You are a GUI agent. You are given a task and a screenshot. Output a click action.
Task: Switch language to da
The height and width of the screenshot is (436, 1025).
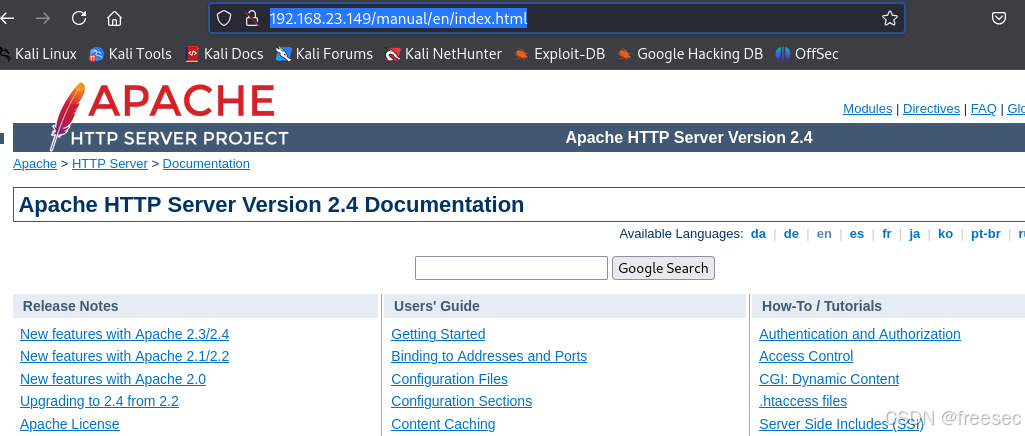pos(758,233)
